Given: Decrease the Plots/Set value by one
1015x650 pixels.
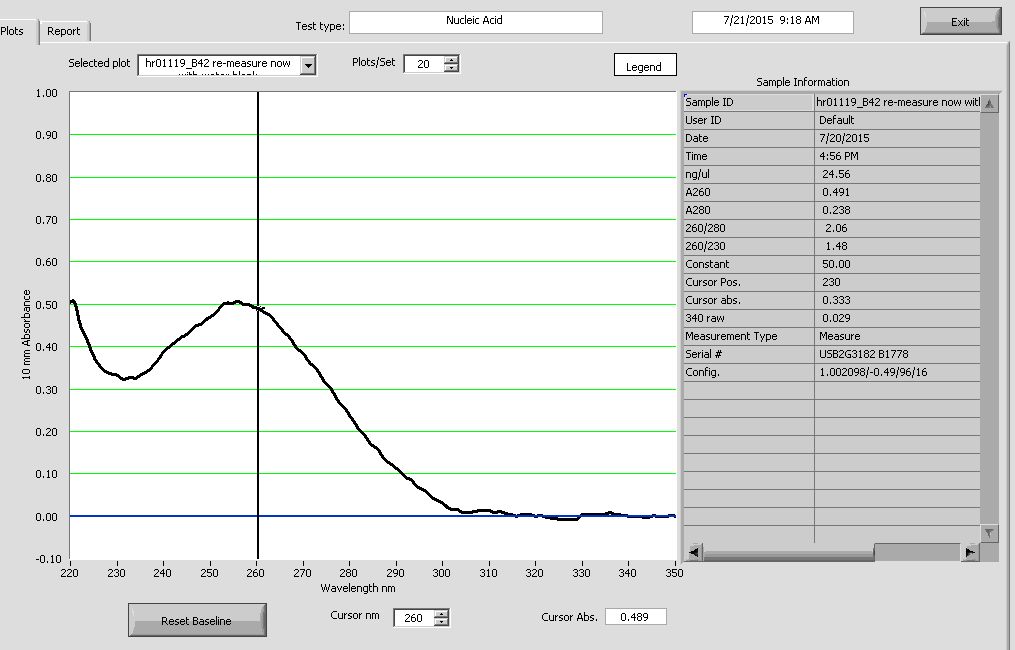Looking at the screenshot, I should point(451,68).
